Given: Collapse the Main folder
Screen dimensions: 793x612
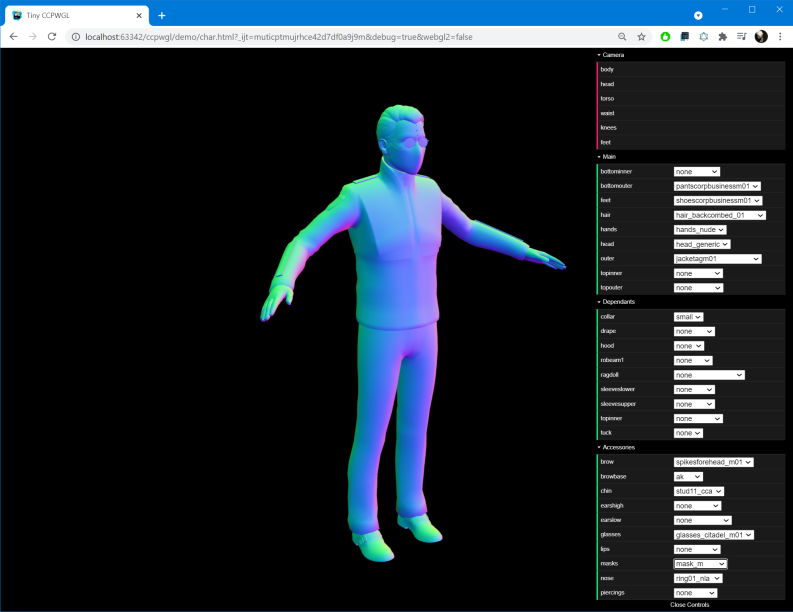Looking at the screenshot, I should coord(609,157).
